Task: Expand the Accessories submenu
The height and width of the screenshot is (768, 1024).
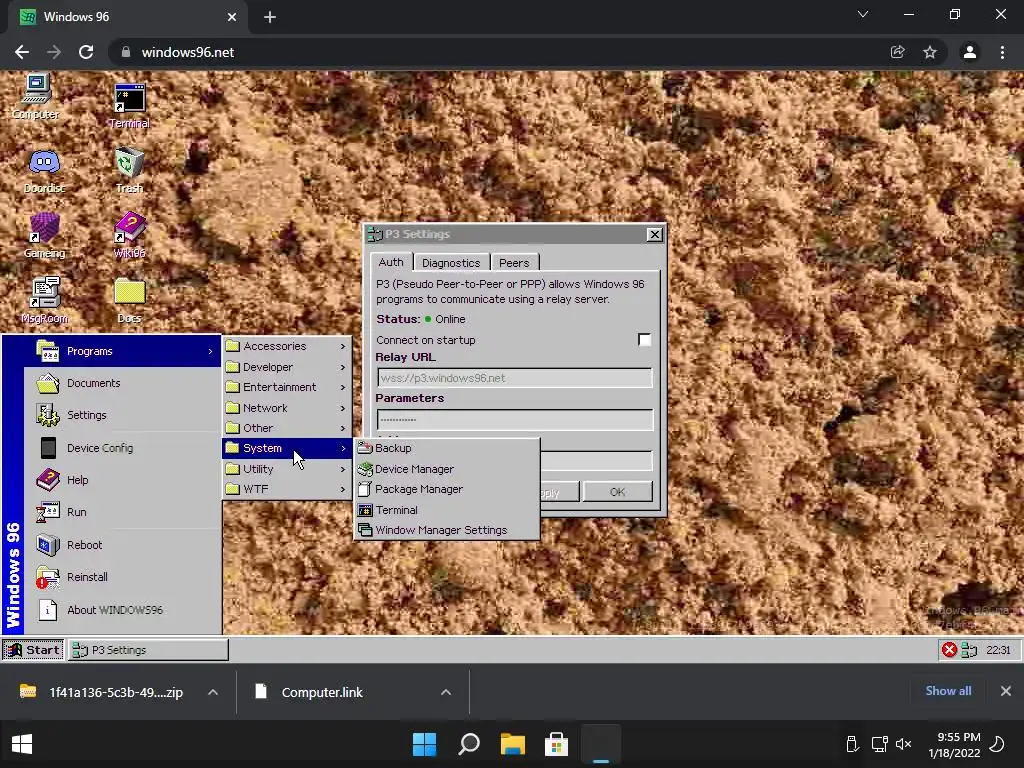Action: click(287, 346)
